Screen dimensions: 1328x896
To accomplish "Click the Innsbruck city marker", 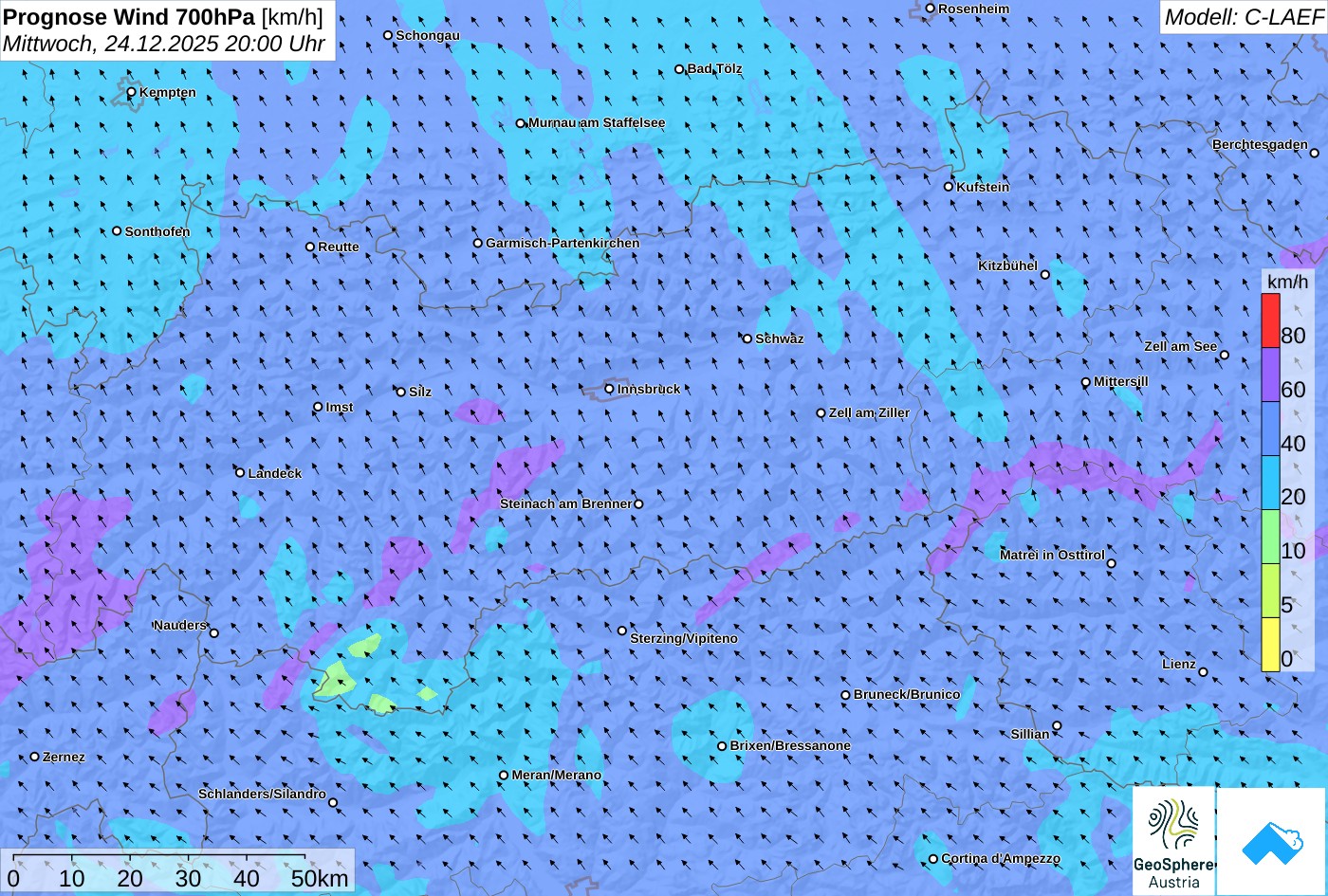I will pos(610,389).
